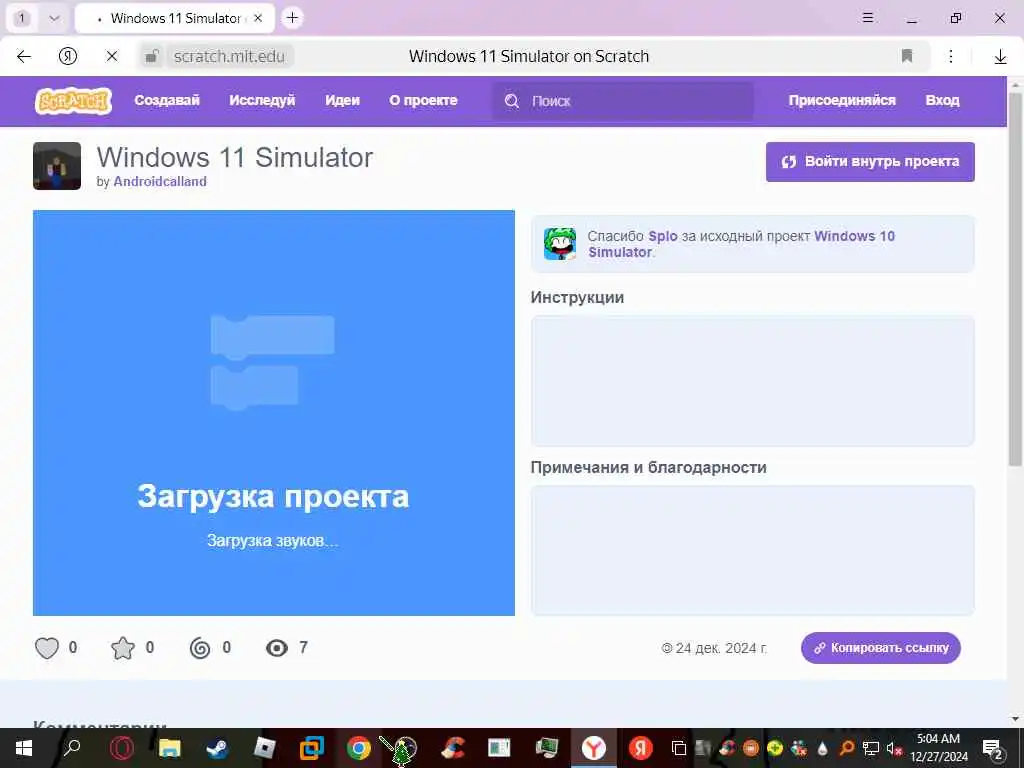The width and height of the screenshot is (1024, 768).
Task: Open the taskbar search magnifier
Action: tap(72, 748)
